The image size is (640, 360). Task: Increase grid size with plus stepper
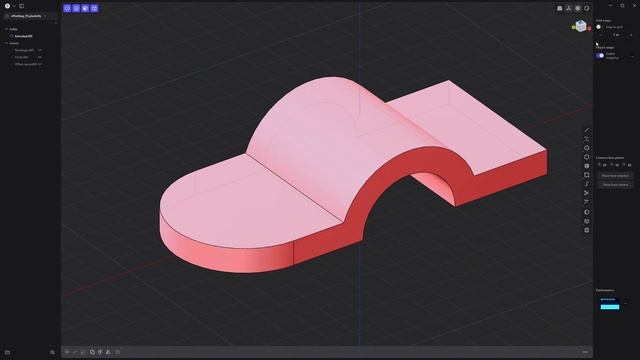click(x=631, y=35)
